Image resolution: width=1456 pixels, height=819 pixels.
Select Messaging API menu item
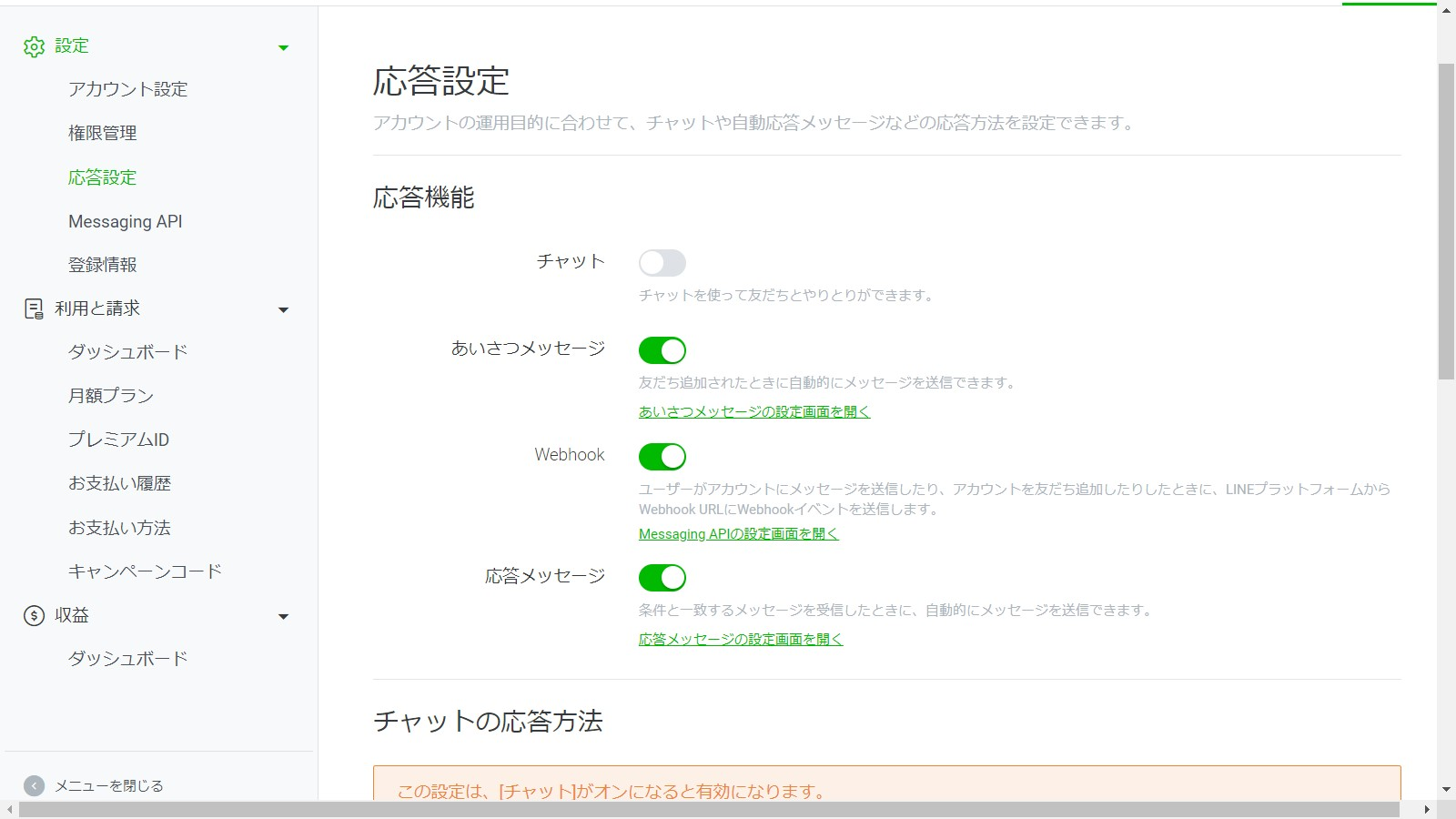[125, 222]
